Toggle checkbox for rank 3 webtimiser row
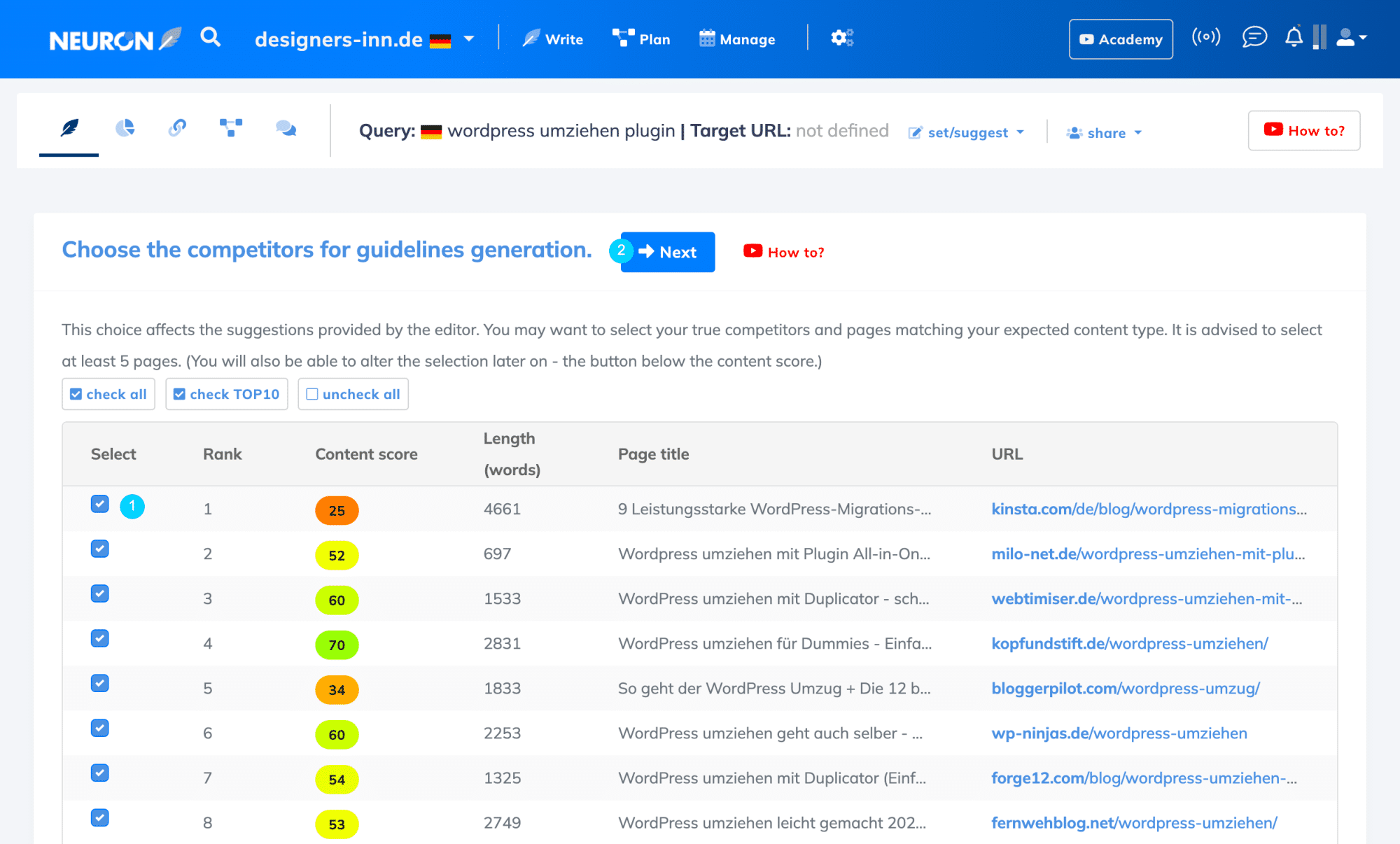1400x844 pixels. pos(100,593)
